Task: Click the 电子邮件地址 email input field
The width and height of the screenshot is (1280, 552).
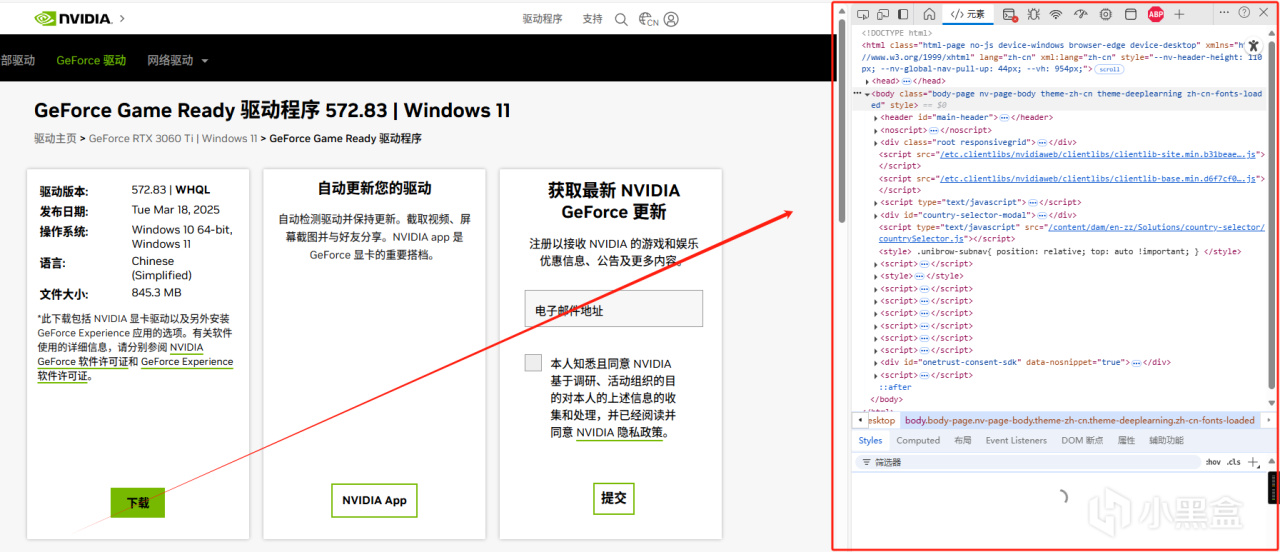Action: 613,309
